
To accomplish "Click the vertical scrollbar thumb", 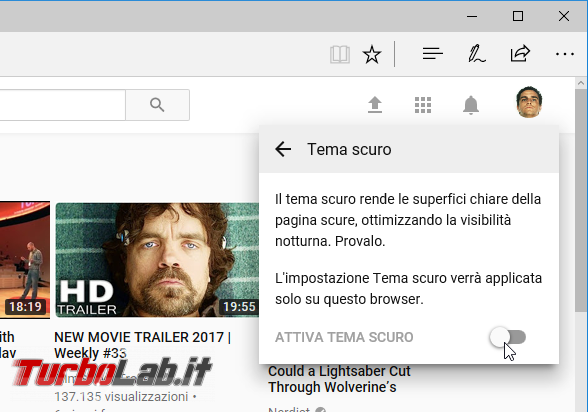I will [581, 200].
